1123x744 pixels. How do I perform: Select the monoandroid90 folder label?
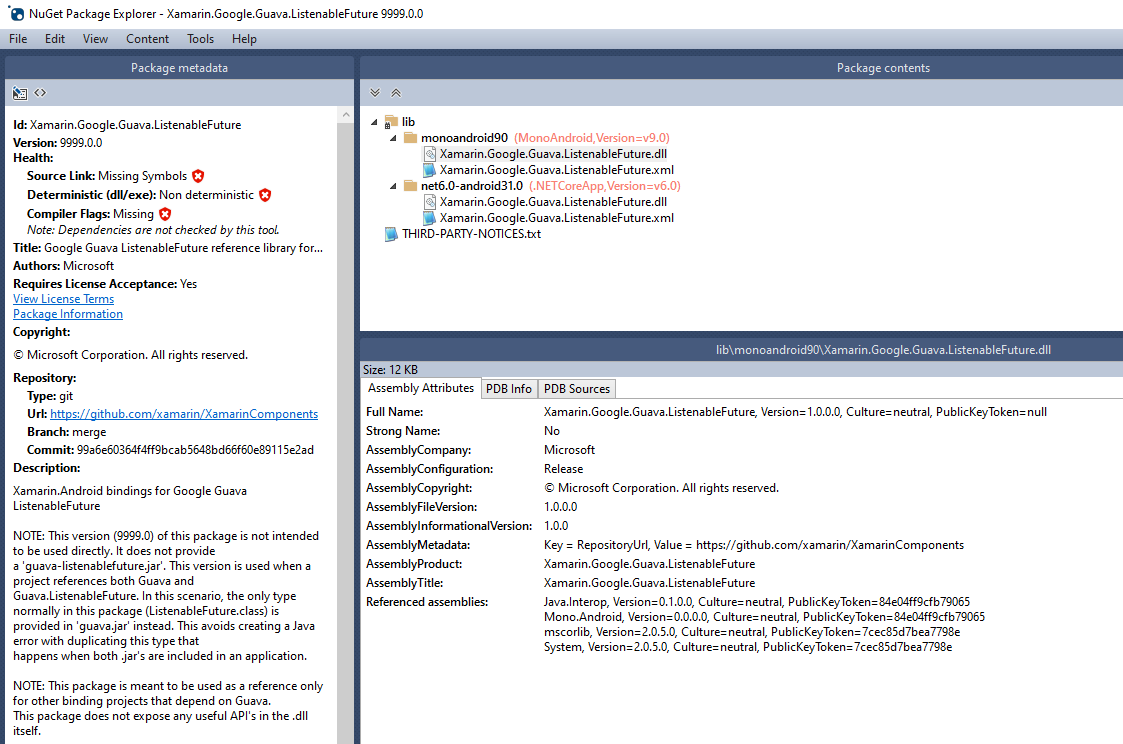coord(464,137)
